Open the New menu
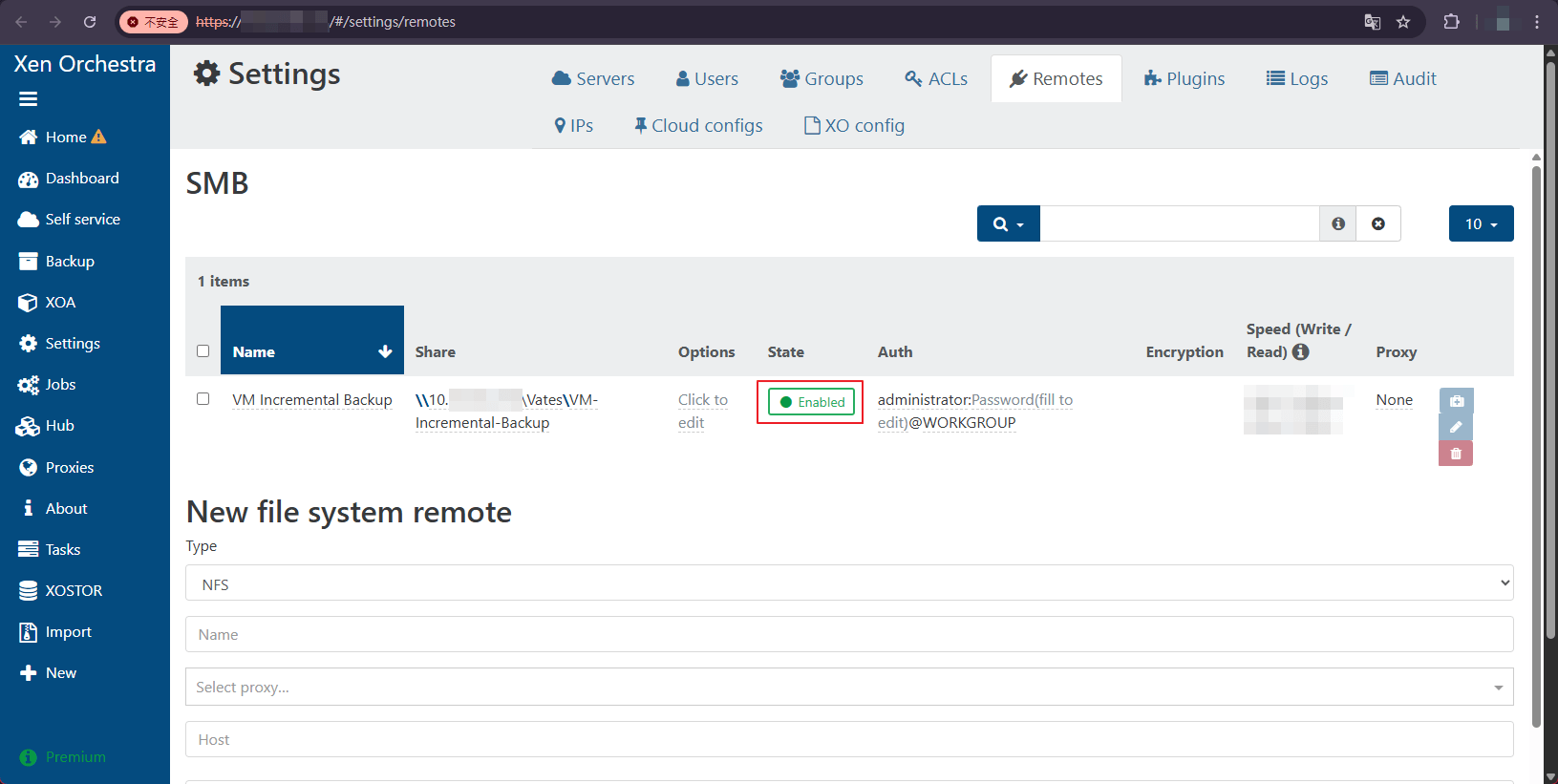Viewport: 1558px width, 784px height. 48,673
